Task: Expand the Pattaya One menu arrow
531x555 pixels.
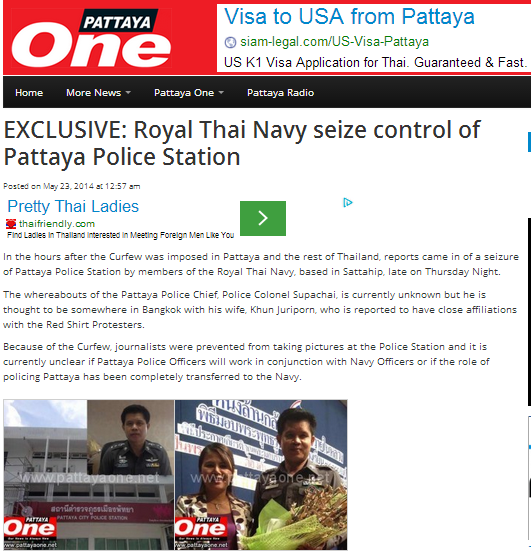Action: click(x=221, y=92)
